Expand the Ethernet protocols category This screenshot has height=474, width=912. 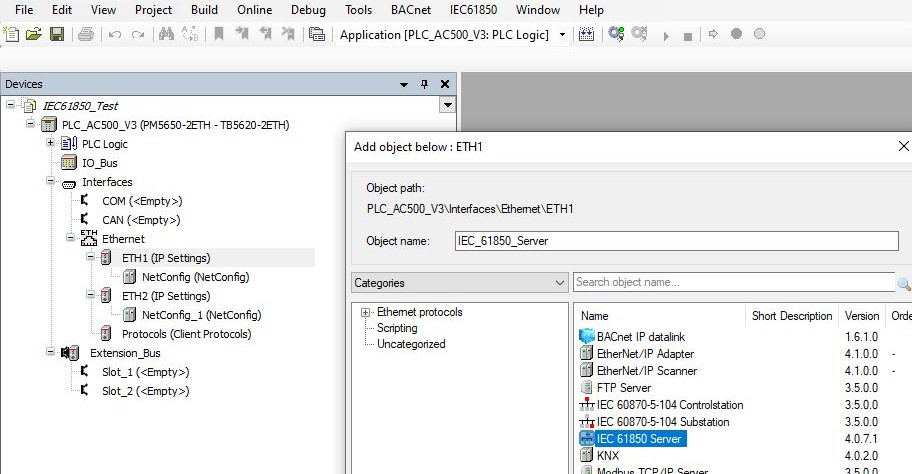[x=366, y=312]
